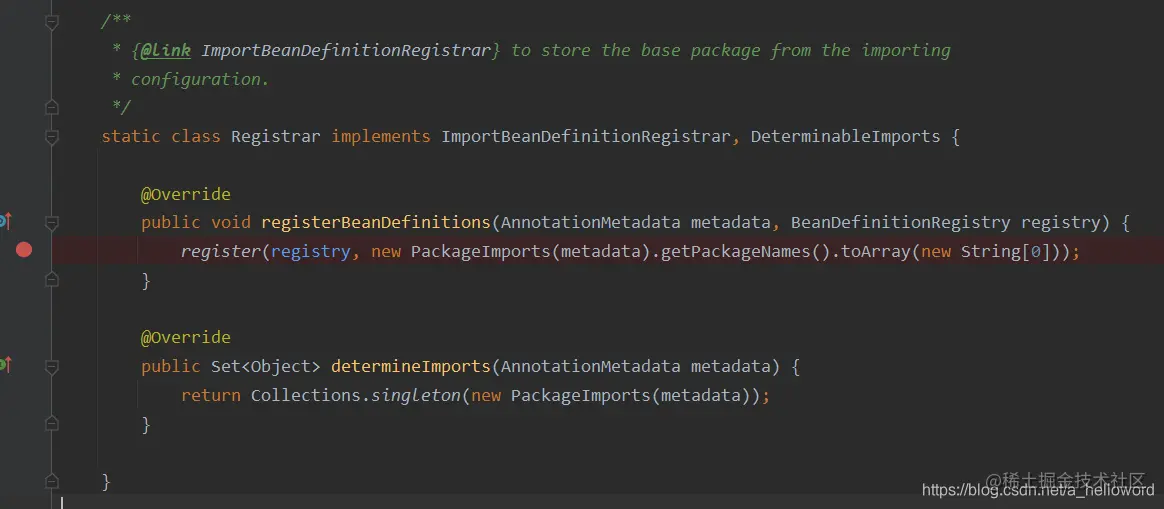The height and width of the screenshot is (509, 1164).
Task: Click the static keyword
Action: (x=131, y=137)
